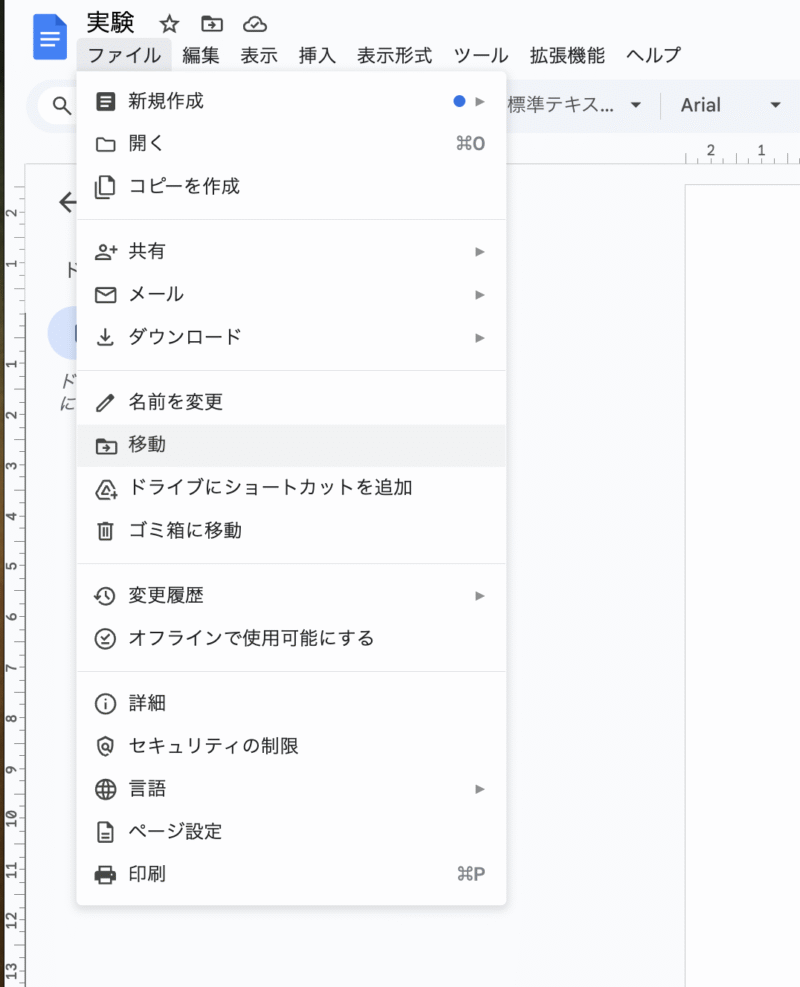The height and width of the screenshot is (987, 800).
Task: Click 名前を変更 to rename document
Action: click(x=175, y=402)
